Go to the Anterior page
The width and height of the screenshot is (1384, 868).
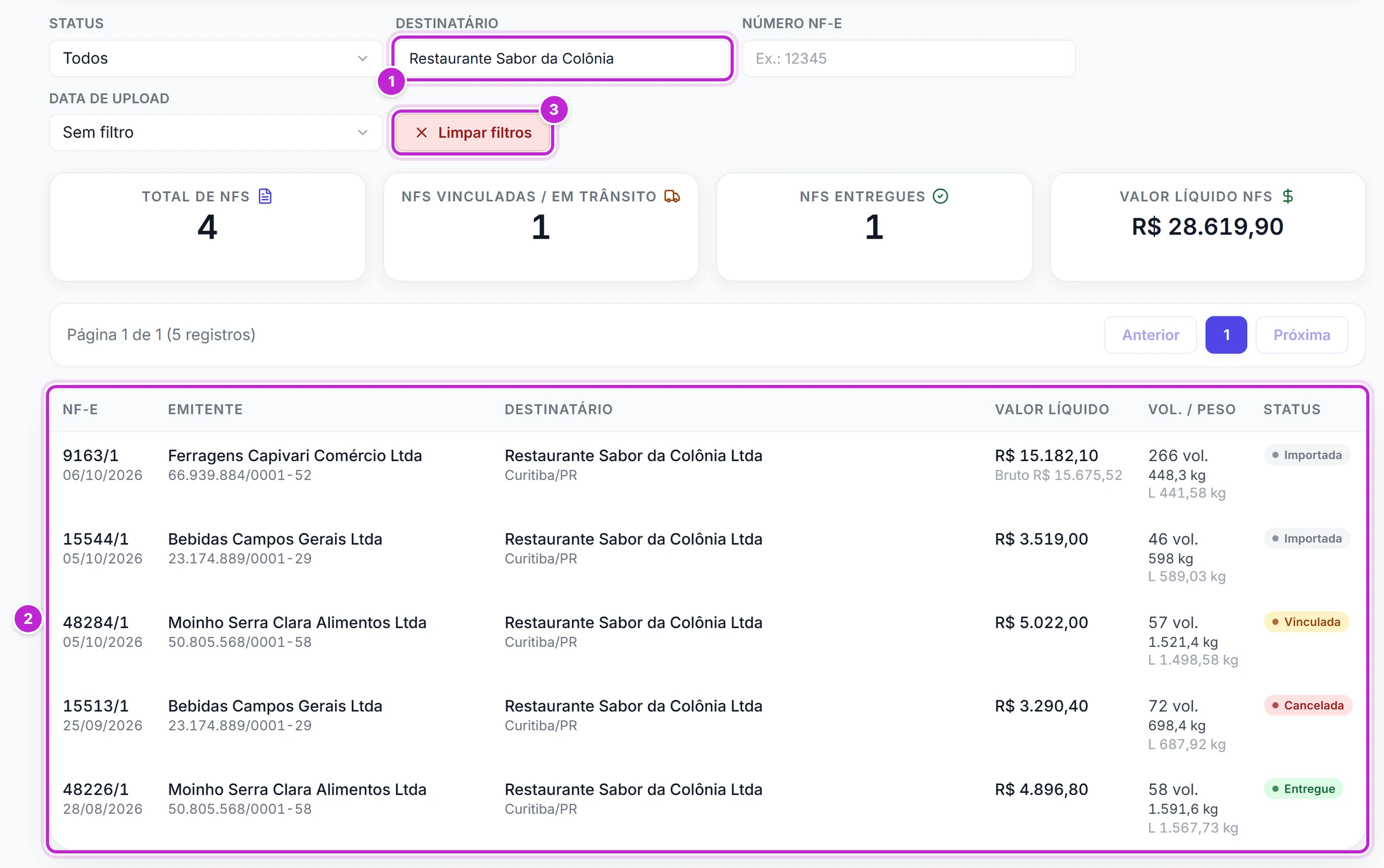pos(1150,335)
